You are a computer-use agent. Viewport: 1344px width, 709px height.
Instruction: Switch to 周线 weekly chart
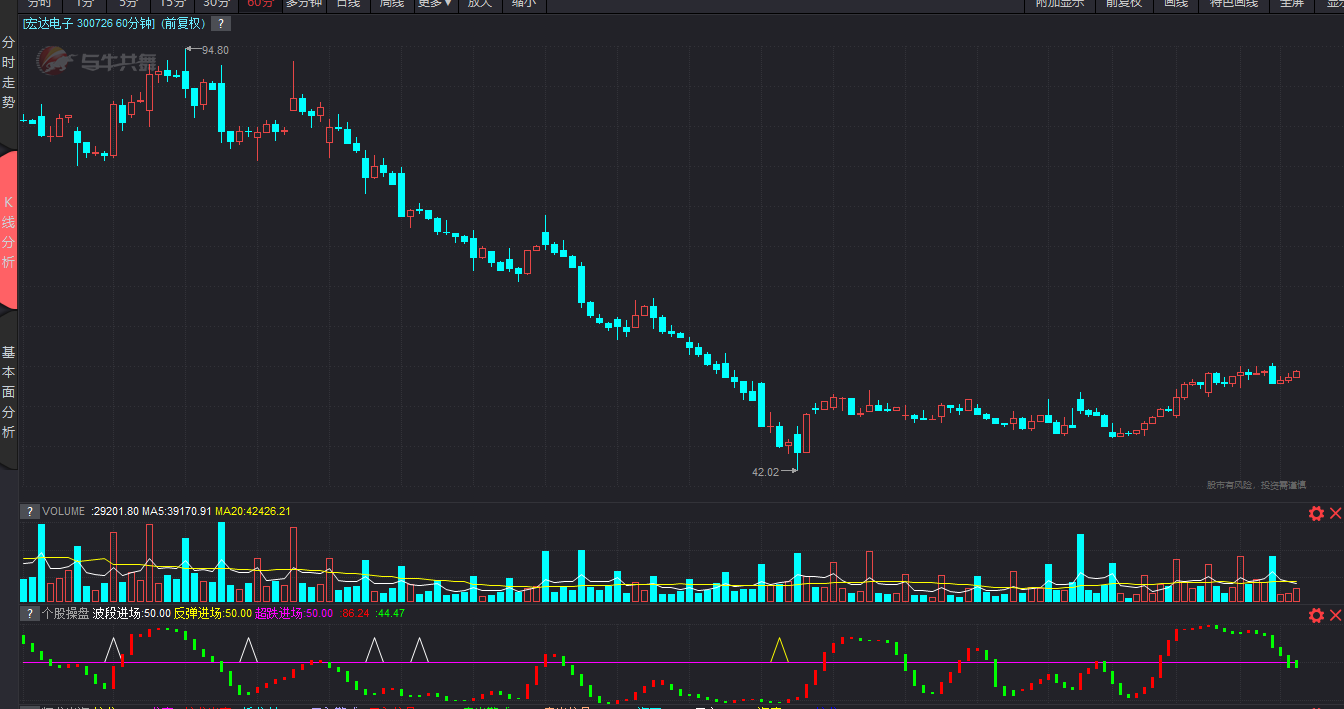(x=392, y=4)
